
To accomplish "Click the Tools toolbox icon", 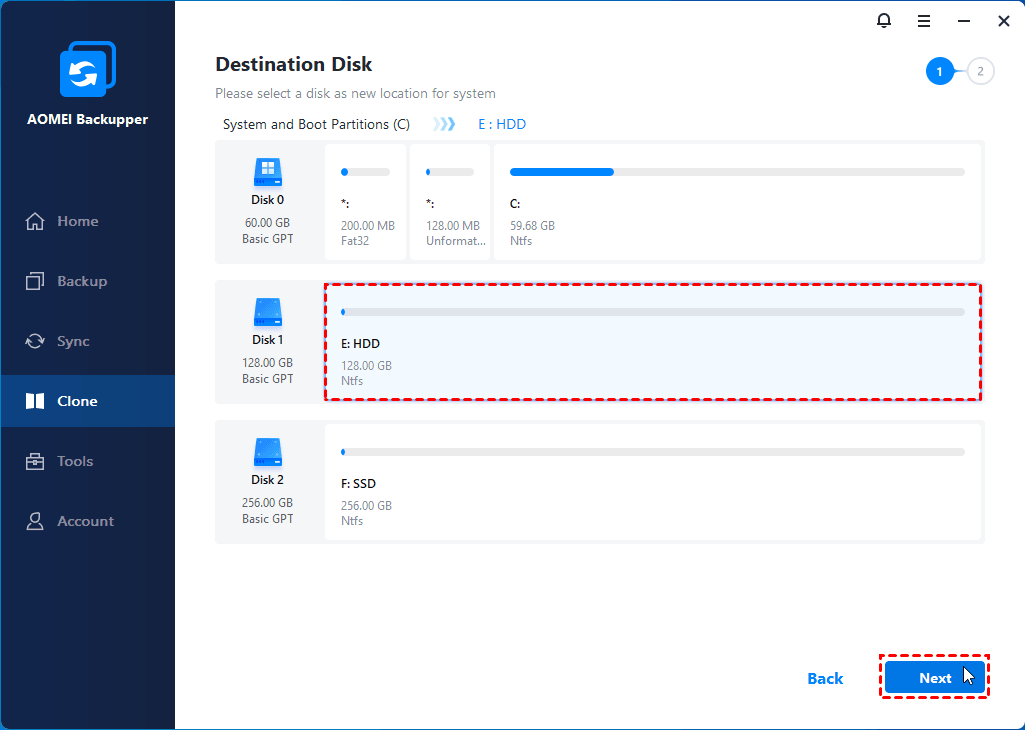I will (x=35, y=461).
